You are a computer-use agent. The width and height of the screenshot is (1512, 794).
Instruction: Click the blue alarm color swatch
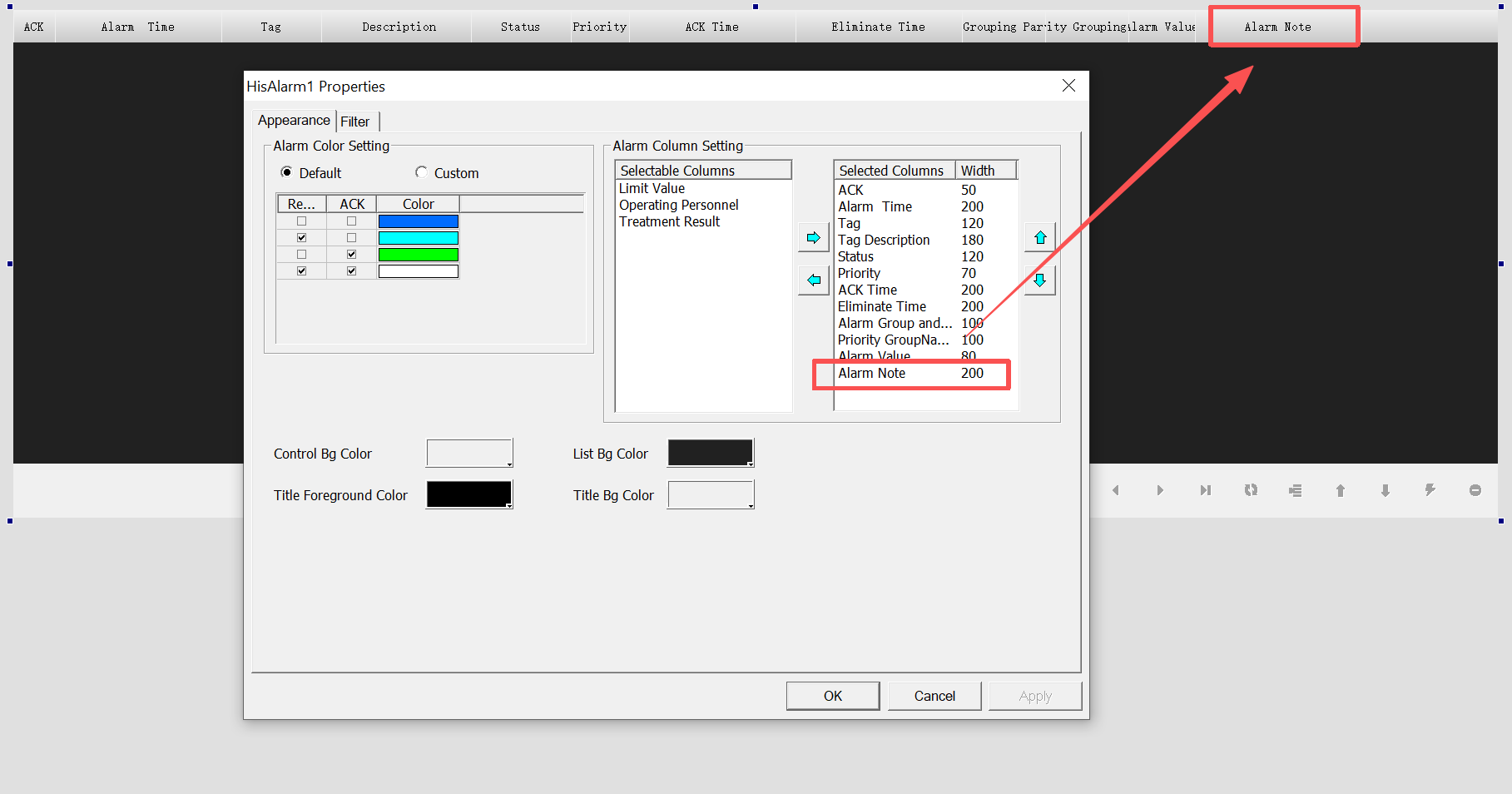click(x=418, y=221)
